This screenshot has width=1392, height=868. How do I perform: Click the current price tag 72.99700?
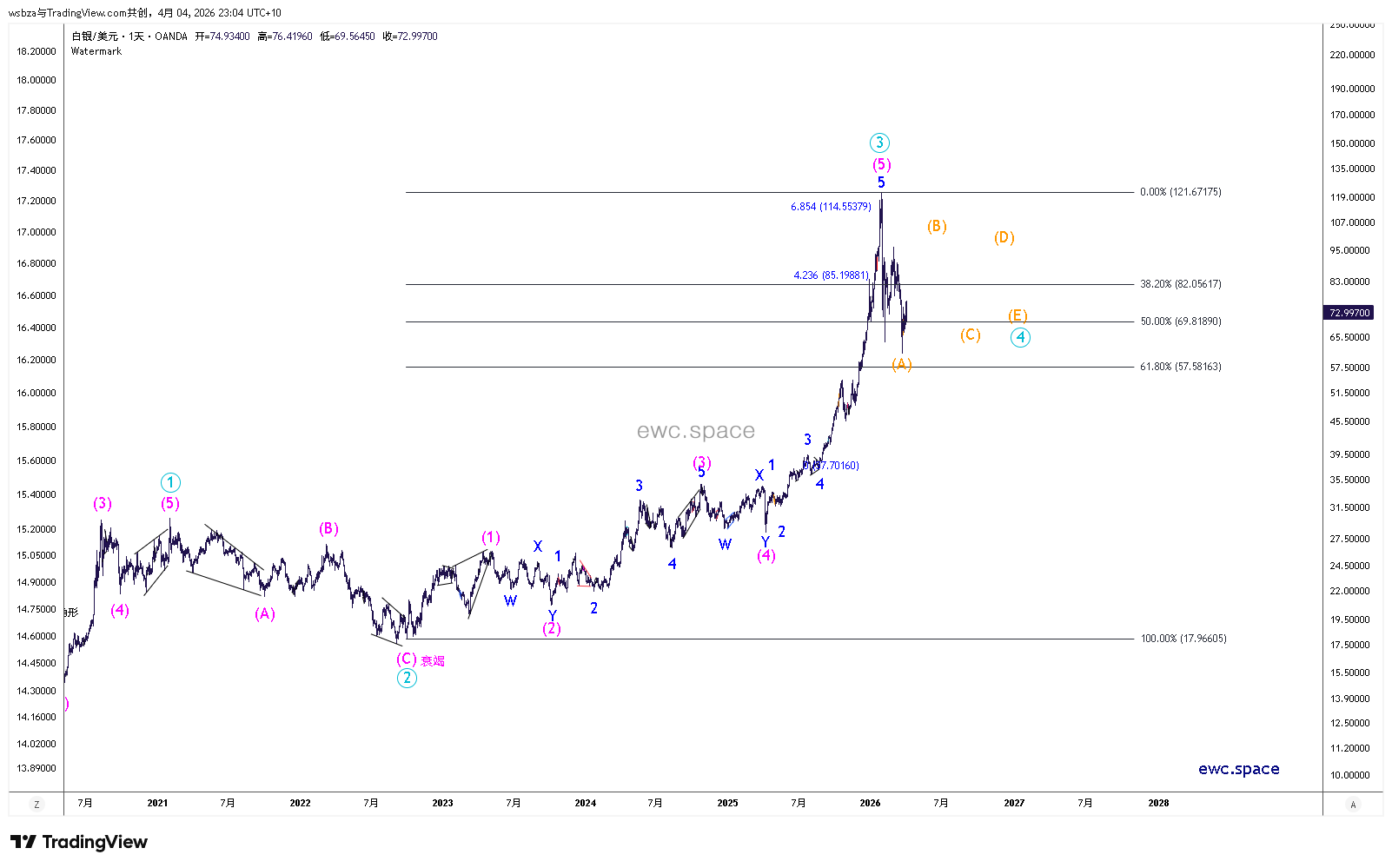point(1349,313)
